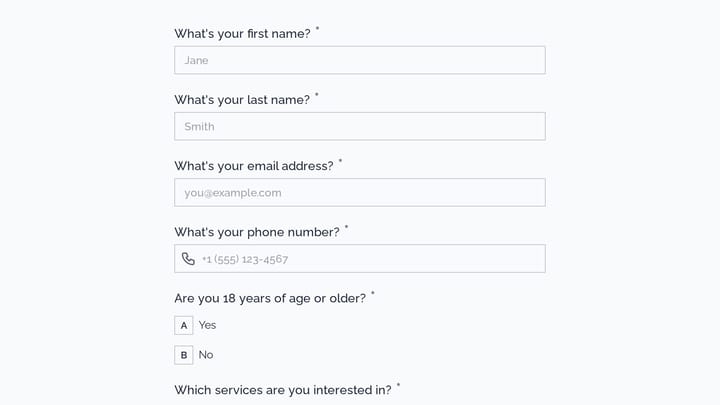Screen dimensions: 720x405
Task: Choose the Yes option label
Action: (207, 325)
